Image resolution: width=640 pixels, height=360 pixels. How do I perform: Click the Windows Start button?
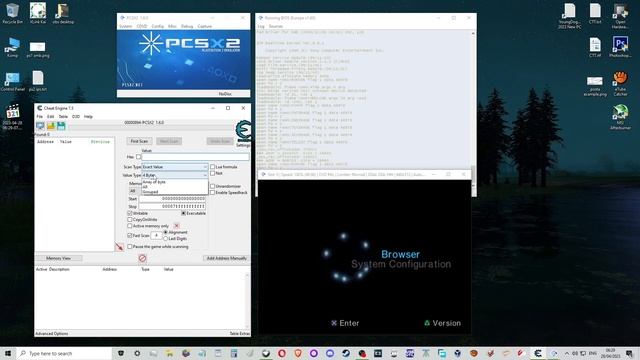point(8,353)
